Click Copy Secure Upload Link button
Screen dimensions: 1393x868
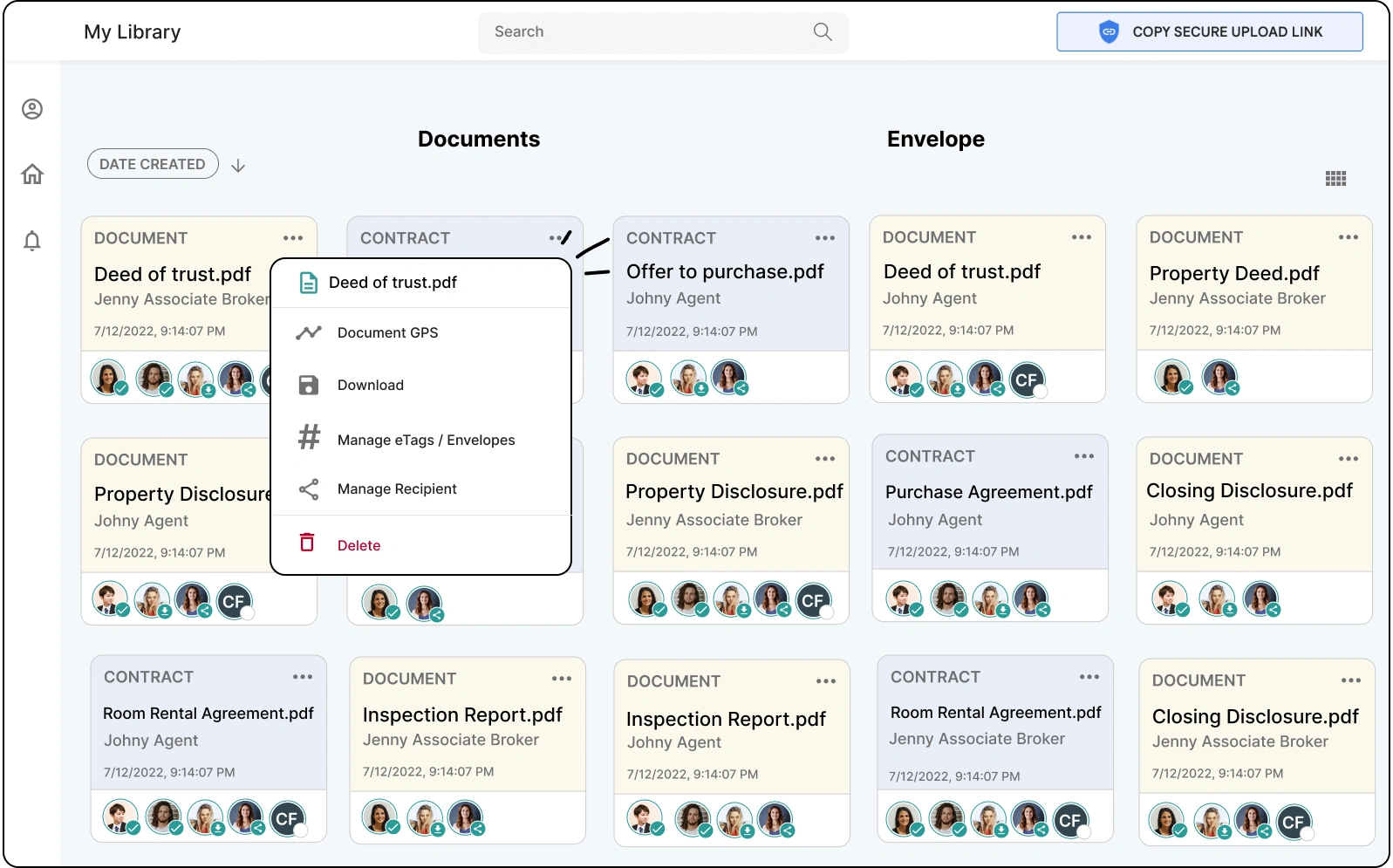(1209, 32)
